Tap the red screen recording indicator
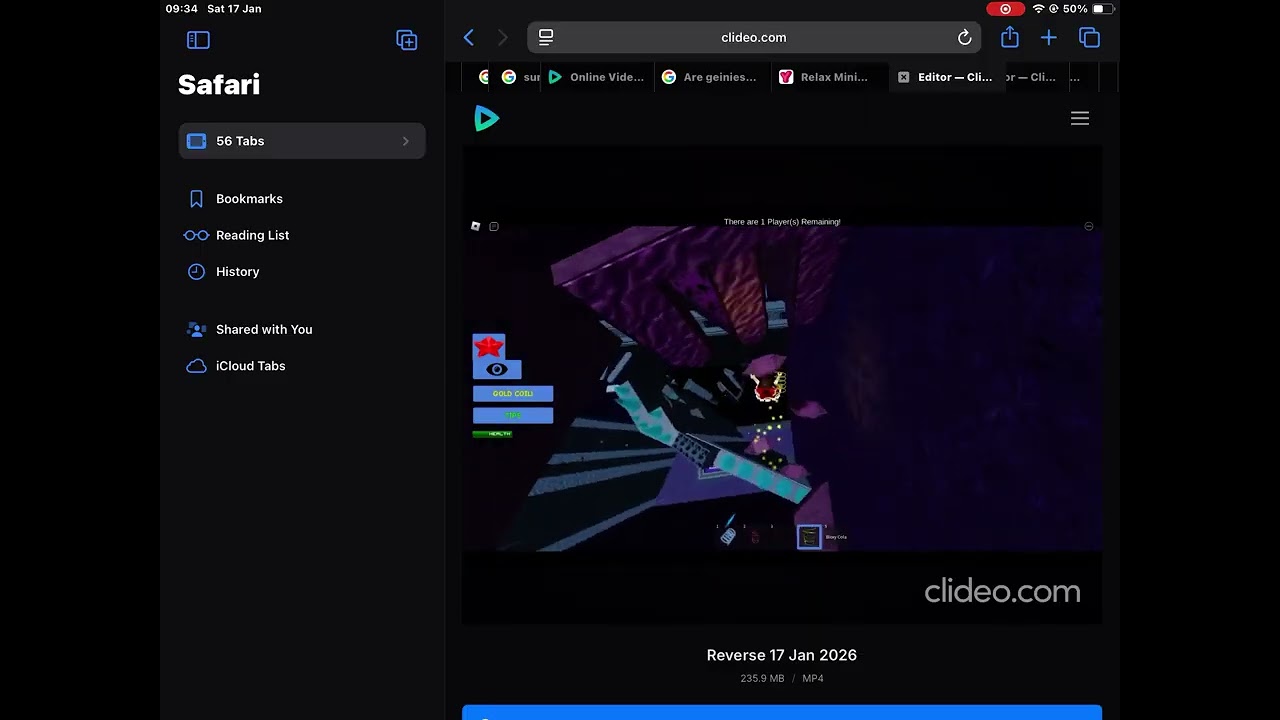The width and height of the screenshot is (1280, 720). [1004, 9]
